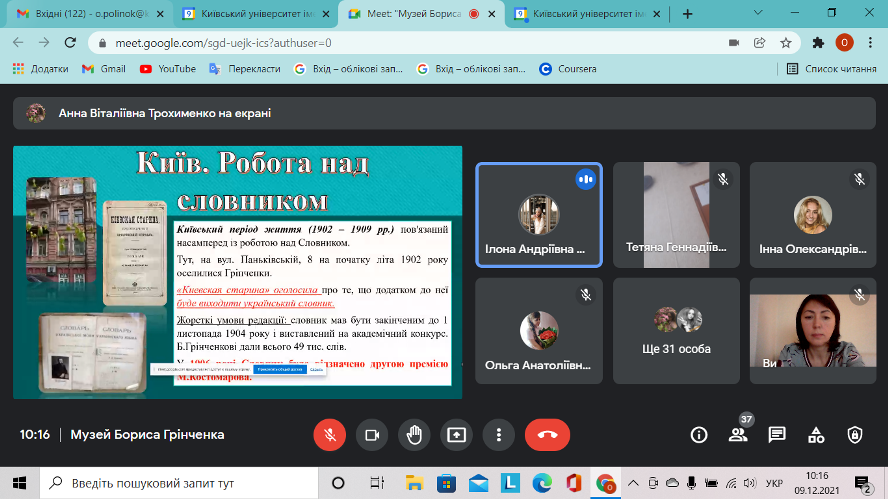
Task: Raise hand in the meeting
Action: (x=414, y=435)
